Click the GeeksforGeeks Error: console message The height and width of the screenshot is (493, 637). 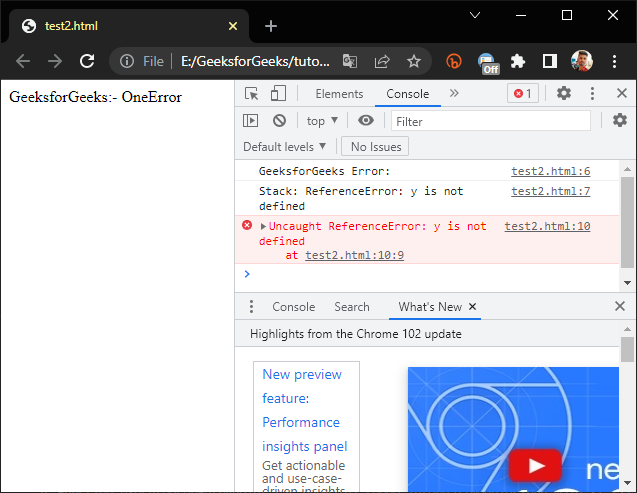pyautogui.click(x=324, y=171)
